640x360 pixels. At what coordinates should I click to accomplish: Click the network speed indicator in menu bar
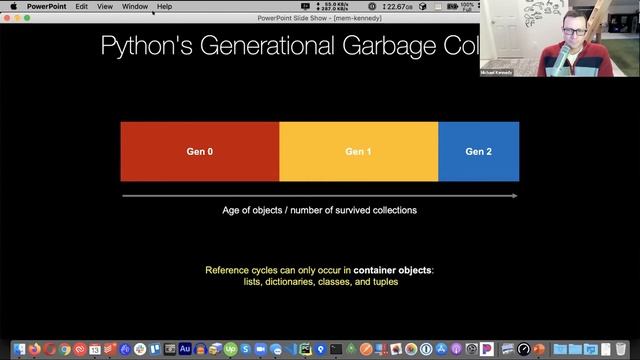click(333, 7)
